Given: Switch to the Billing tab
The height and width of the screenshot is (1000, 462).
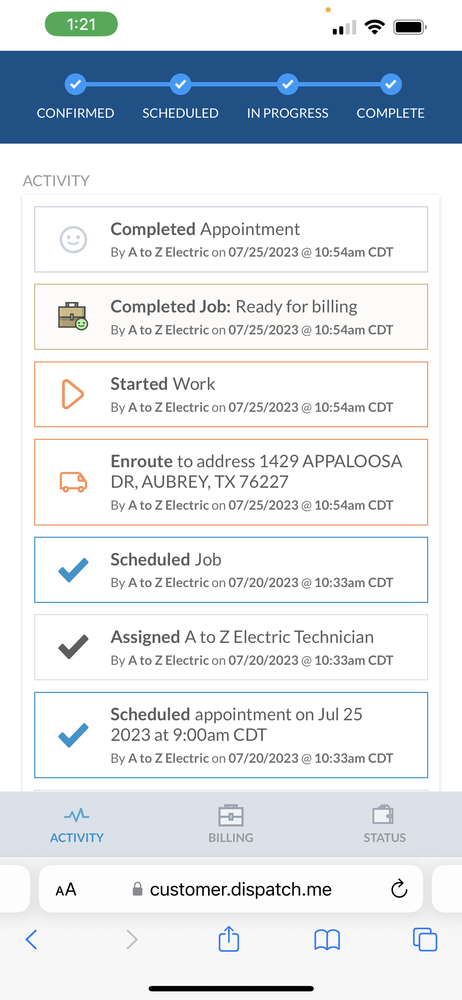Looking at the screenshot, I should pyautogui.click(x=230, y=824).
